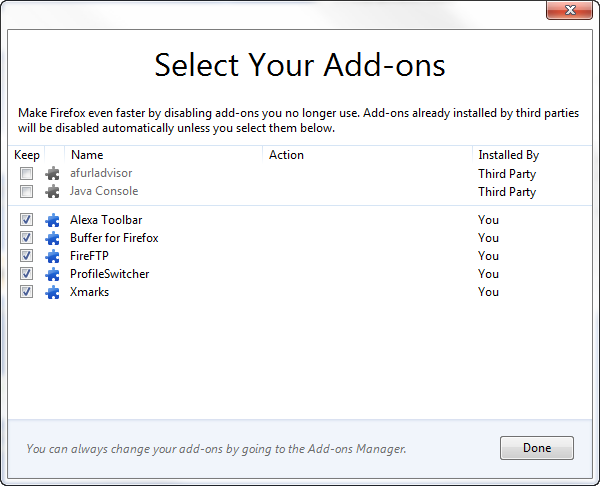Screen dimensions: 600x486
Task: Click the FireFTP add-on icon
Action: [x=52, y=256]
